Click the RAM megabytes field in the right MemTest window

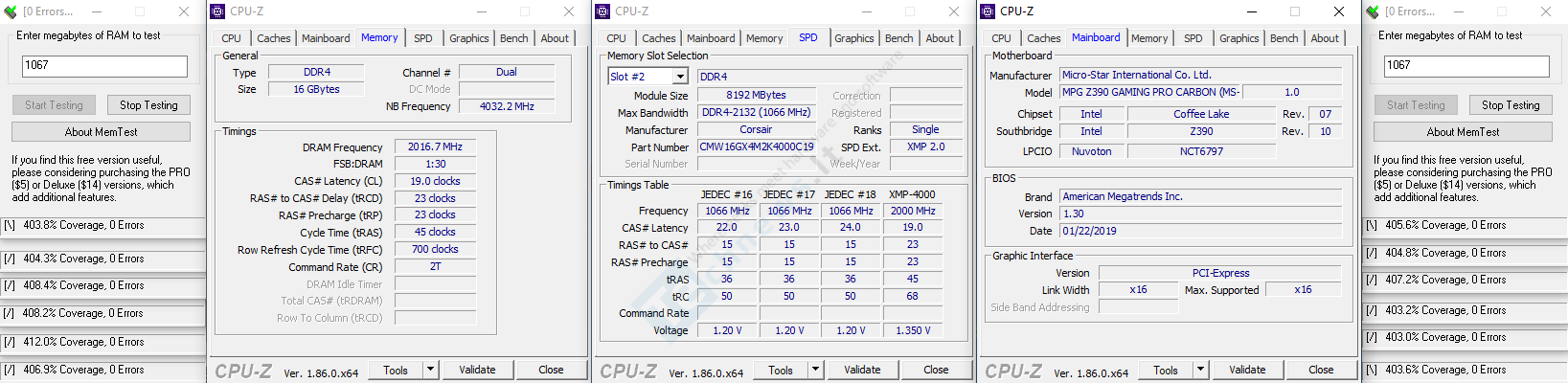pos(1466,66)
